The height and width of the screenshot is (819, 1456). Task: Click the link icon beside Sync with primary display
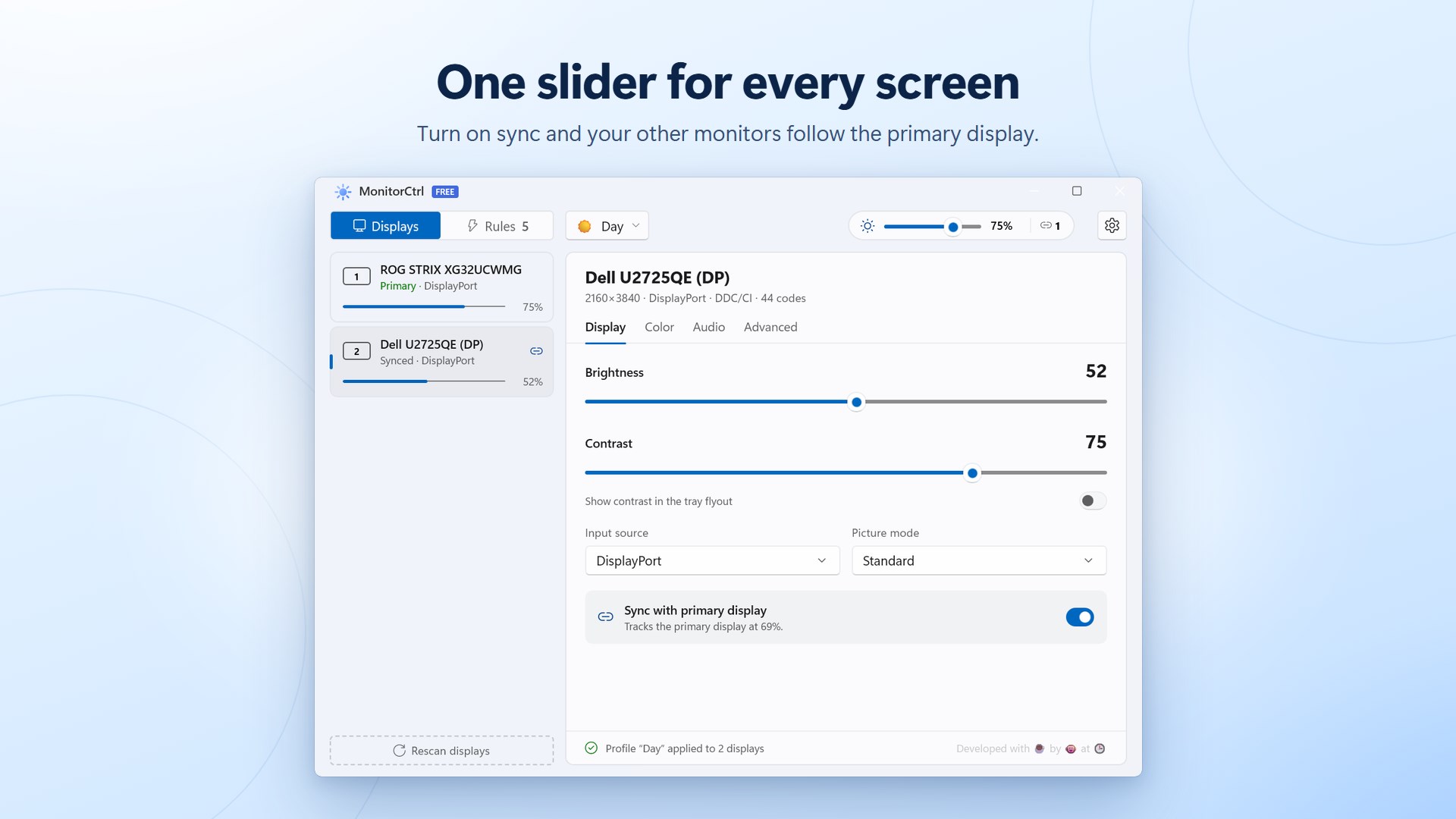click(605, 617)
